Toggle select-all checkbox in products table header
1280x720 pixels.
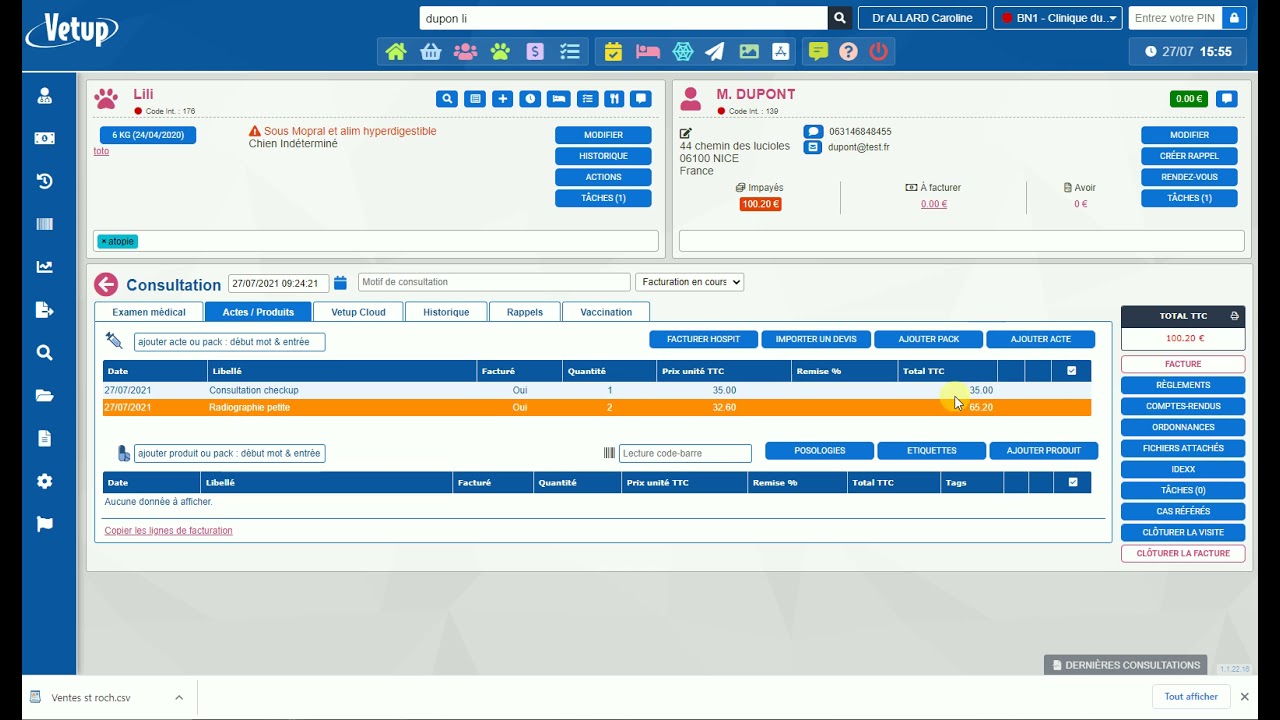[x=1073, y=482]
